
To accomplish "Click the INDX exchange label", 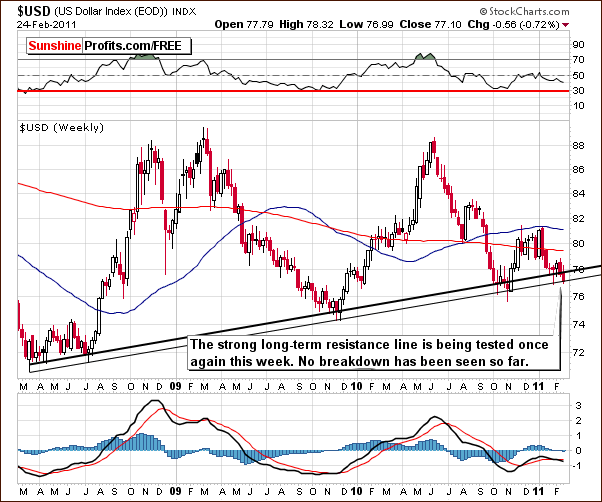I will click(183, 9).
